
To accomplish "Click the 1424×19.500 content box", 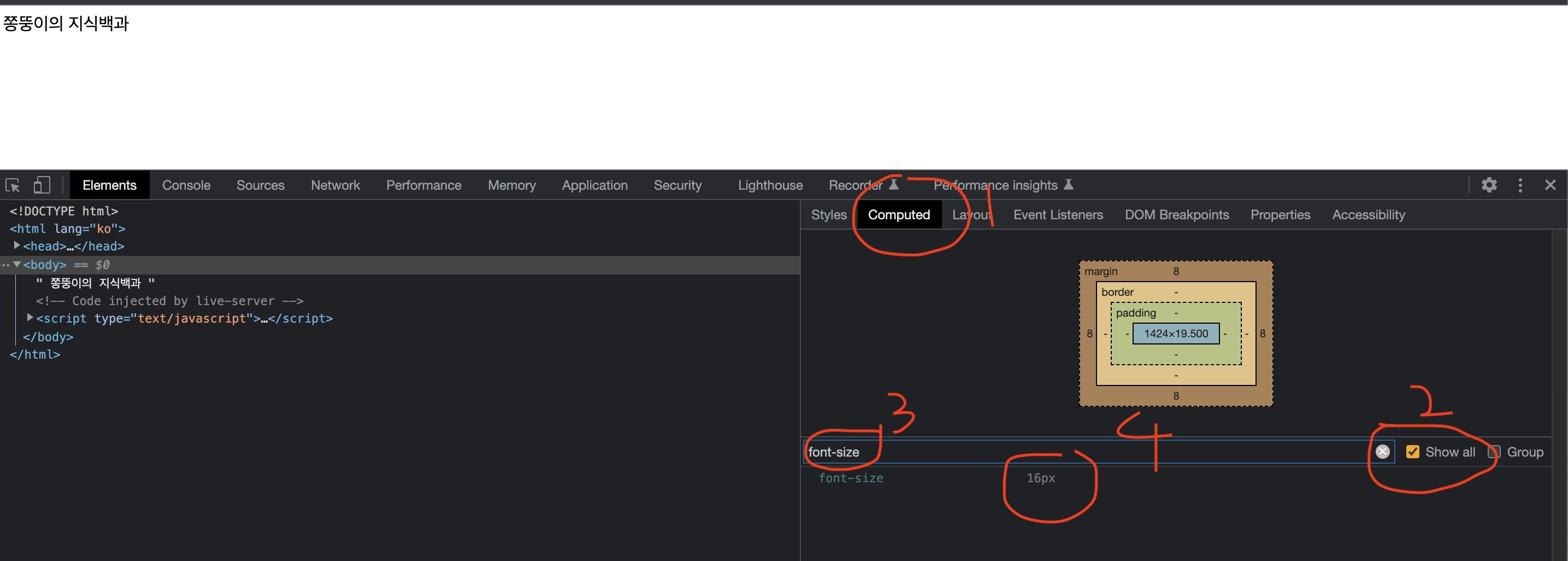I will [x=1175, y=333].
